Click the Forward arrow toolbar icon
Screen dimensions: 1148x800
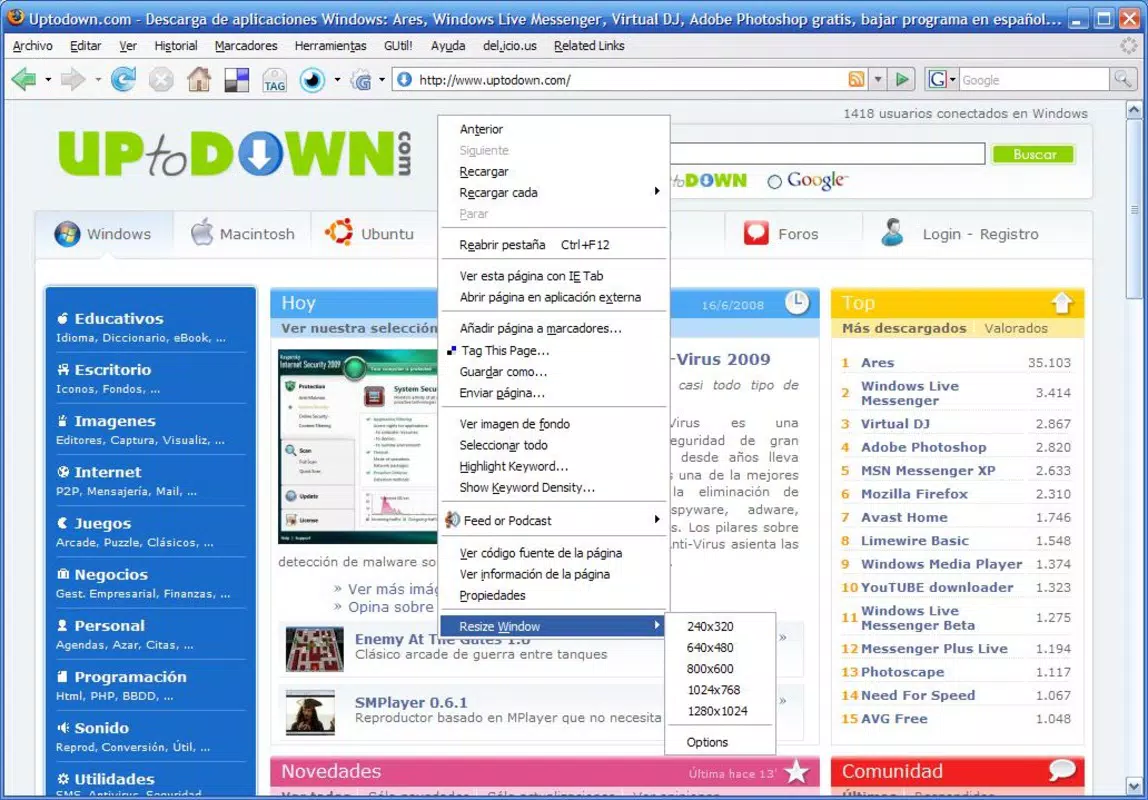tap(72, 79)
